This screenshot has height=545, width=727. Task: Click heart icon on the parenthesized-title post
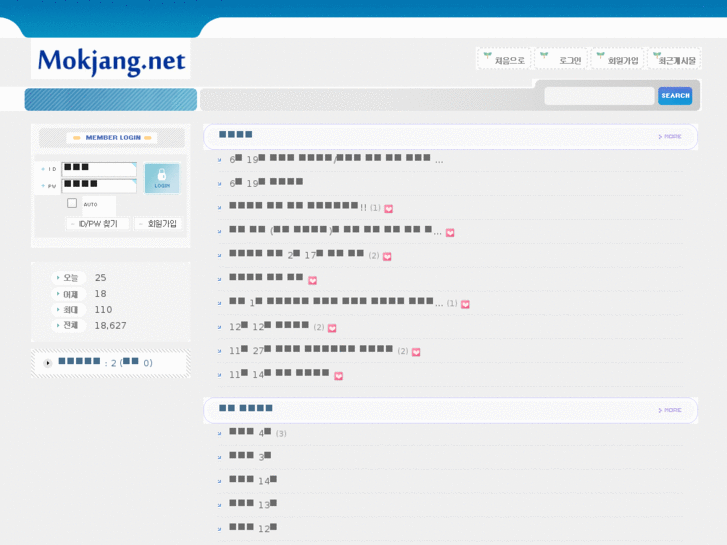[450, 233]
